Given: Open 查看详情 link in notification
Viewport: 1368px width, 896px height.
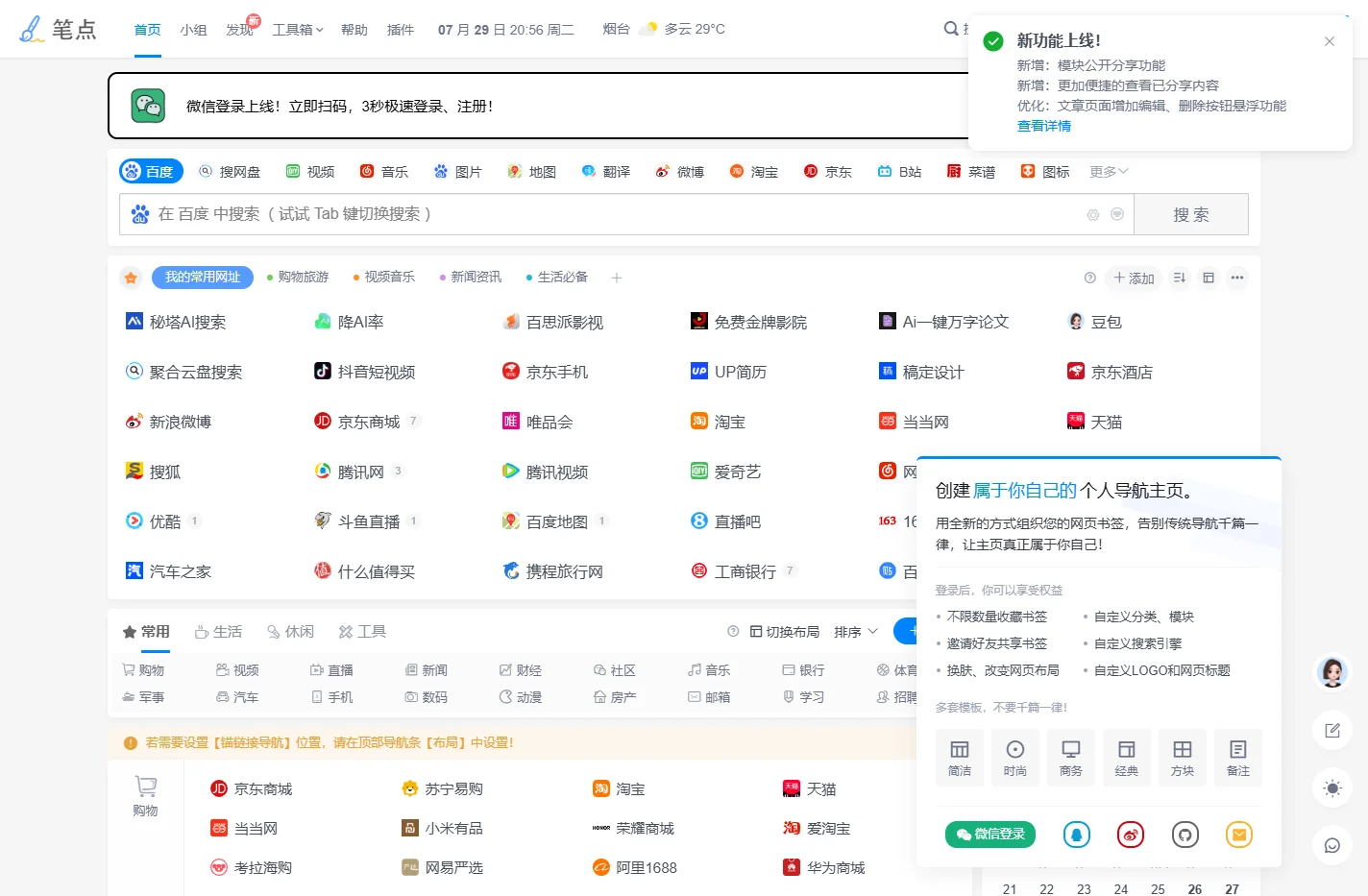Looking at the screenshot, I should click(x=1044, y=126).
